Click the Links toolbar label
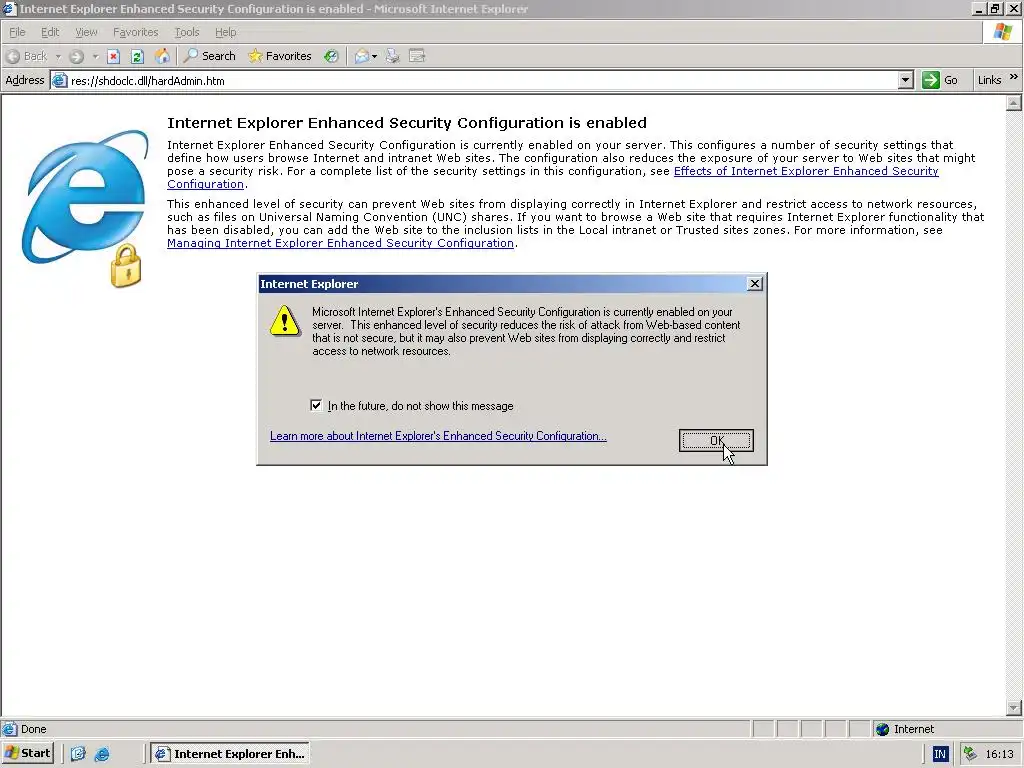This screenshot has width=1024, height=768. [x=989, y=80]
